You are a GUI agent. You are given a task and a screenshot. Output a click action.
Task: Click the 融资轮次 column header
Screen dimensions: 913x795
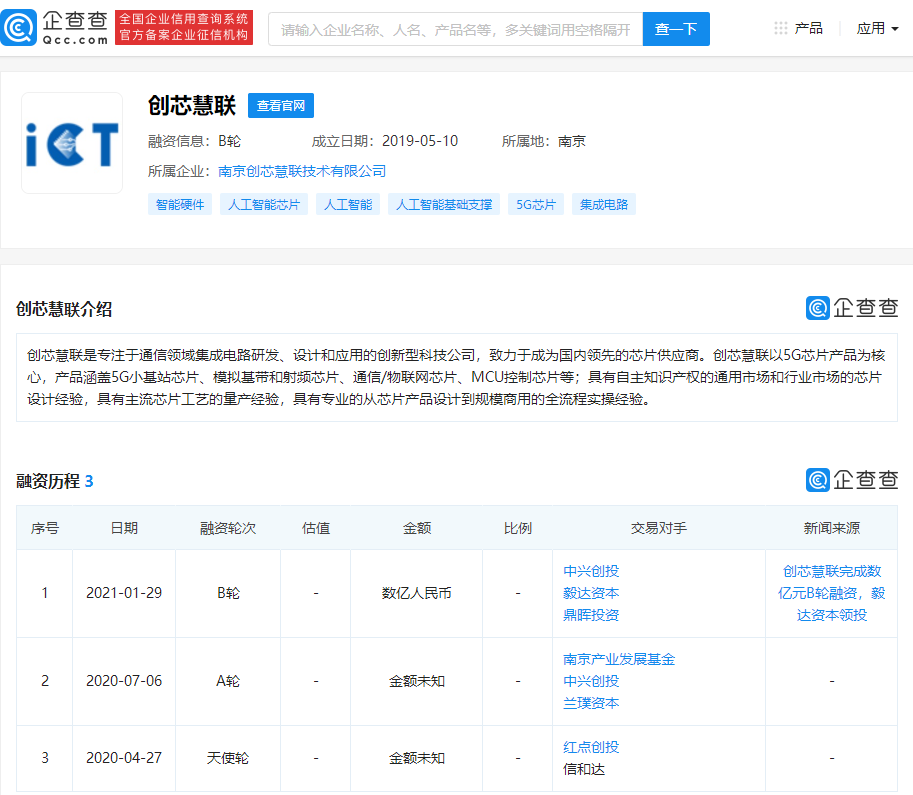tap(228, 528)
